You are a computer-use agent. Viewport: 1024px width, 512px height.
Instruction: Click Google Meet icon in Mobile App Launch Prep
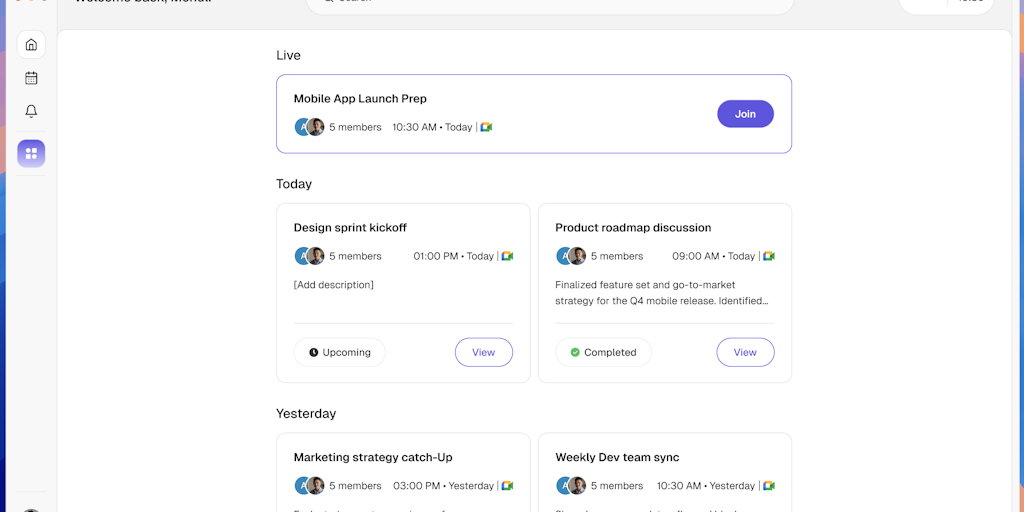(486, 127)
